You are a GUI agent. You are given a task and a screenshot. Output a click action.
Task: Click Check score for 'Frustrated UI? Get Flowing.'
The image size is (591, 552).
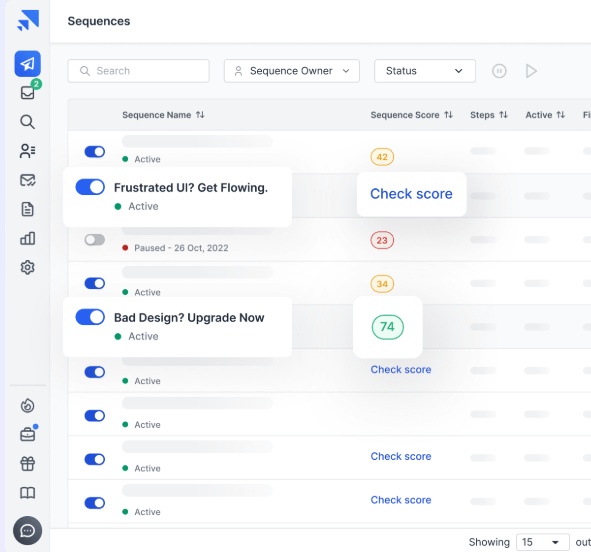[411, 194]
